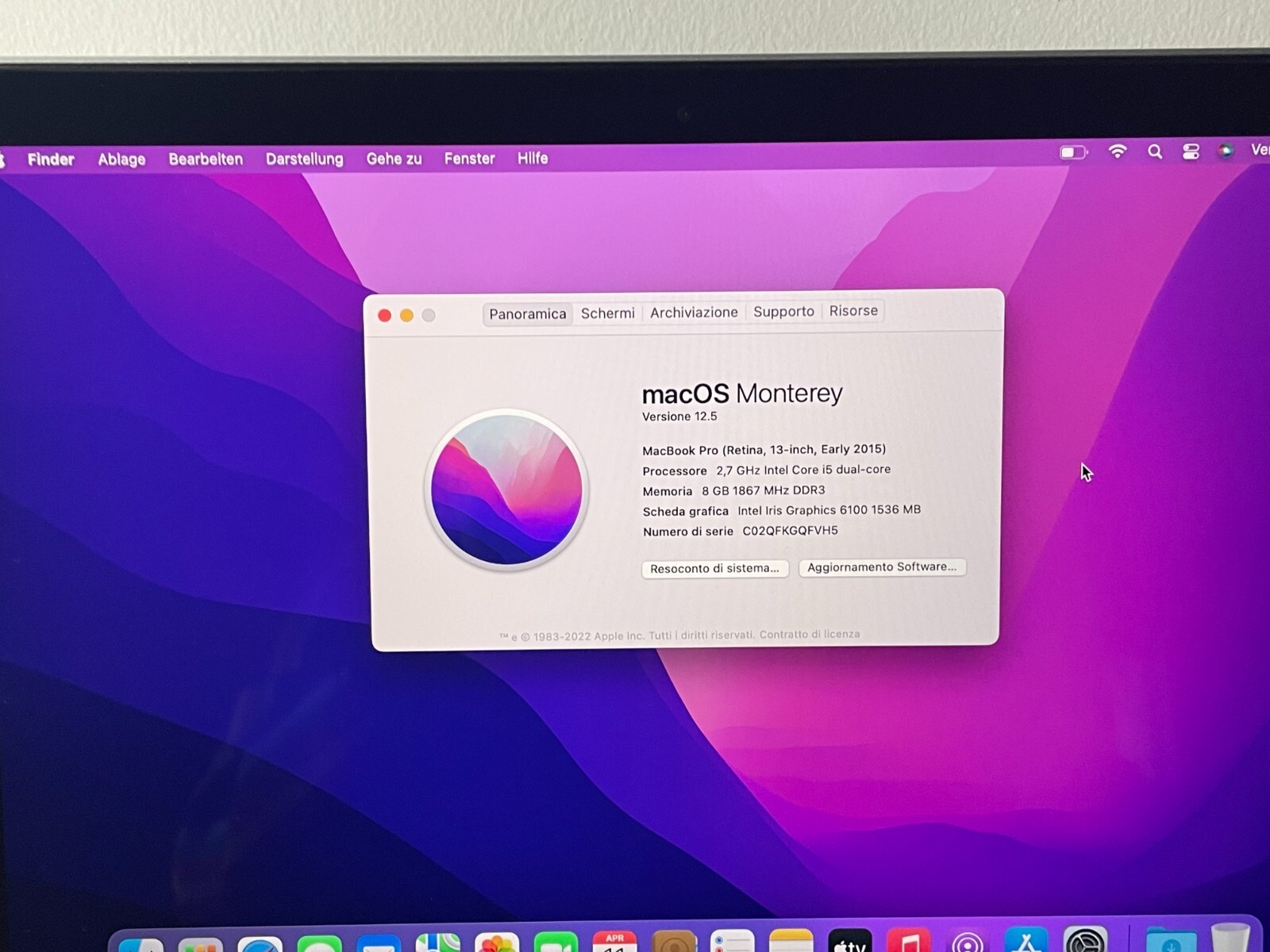Screen dimensions: 1270x952
Task: Open Spotlight search magnifier icon
Action: [x=1155, y=151]
